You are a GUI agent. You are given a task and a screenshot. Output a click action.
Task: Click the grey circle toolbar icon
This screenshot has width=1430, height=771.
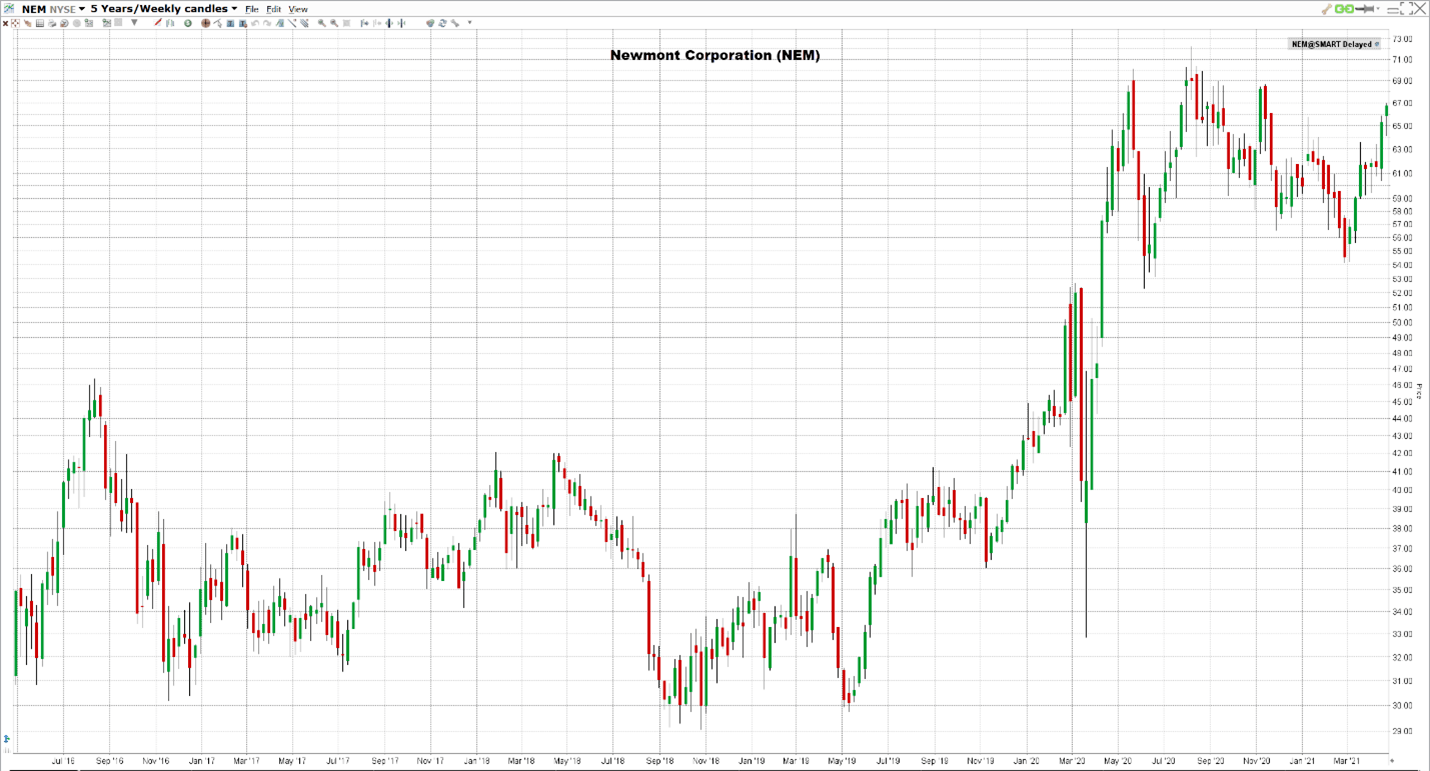(x=76, y=23)
